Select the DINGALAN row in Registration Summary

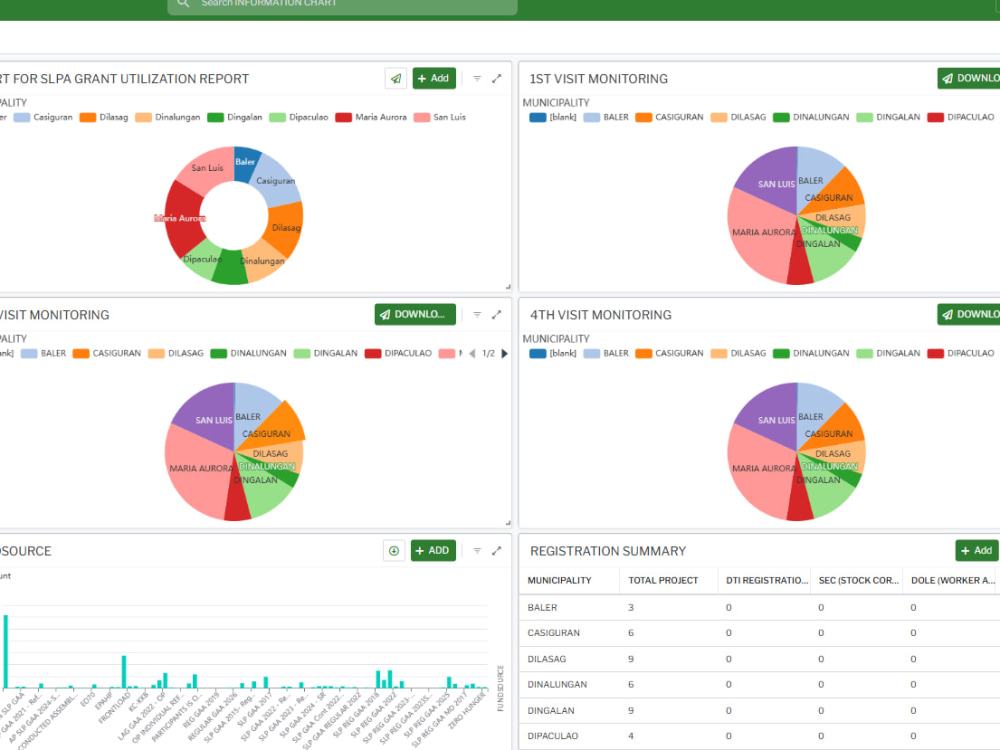point(760,710)
